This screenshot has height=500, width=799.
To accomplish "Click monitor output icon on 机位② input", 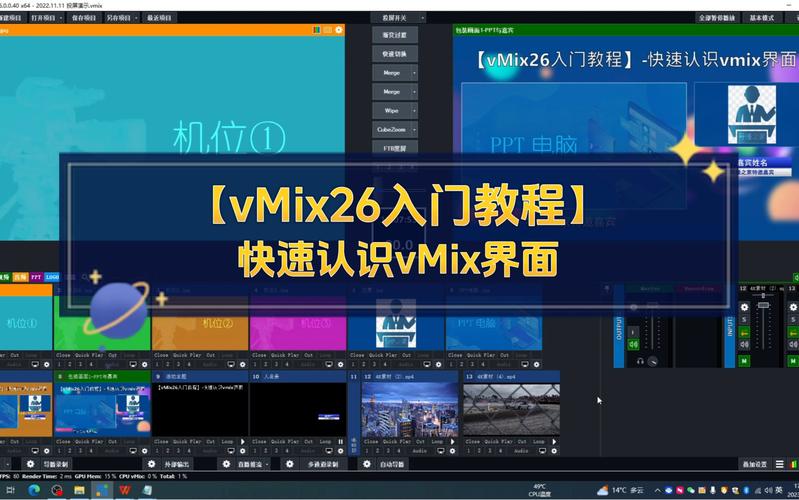I will 231,364.
